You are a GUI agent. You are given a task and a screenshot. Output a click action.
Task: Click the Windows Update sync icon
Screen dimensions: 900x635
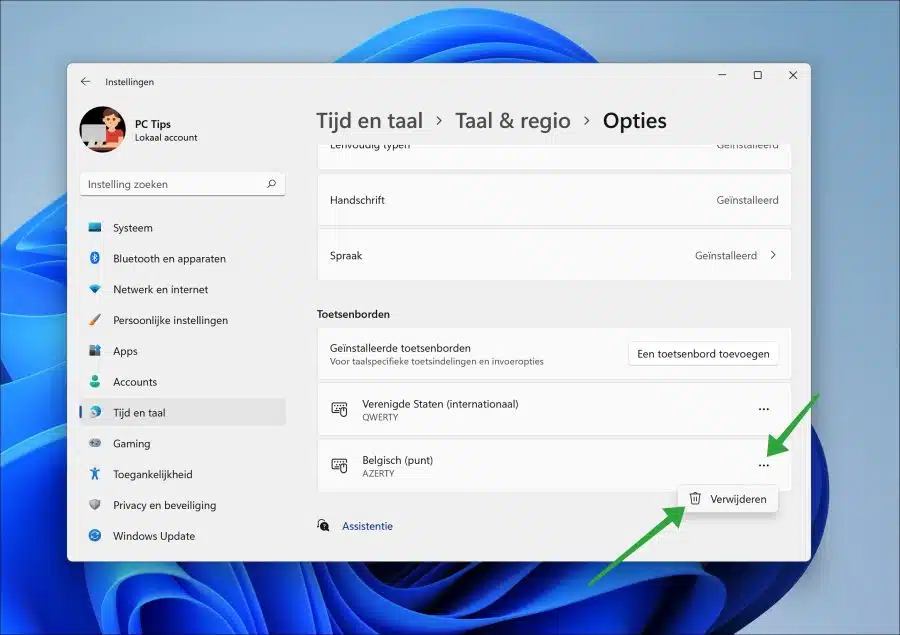[x=95, y=536]
